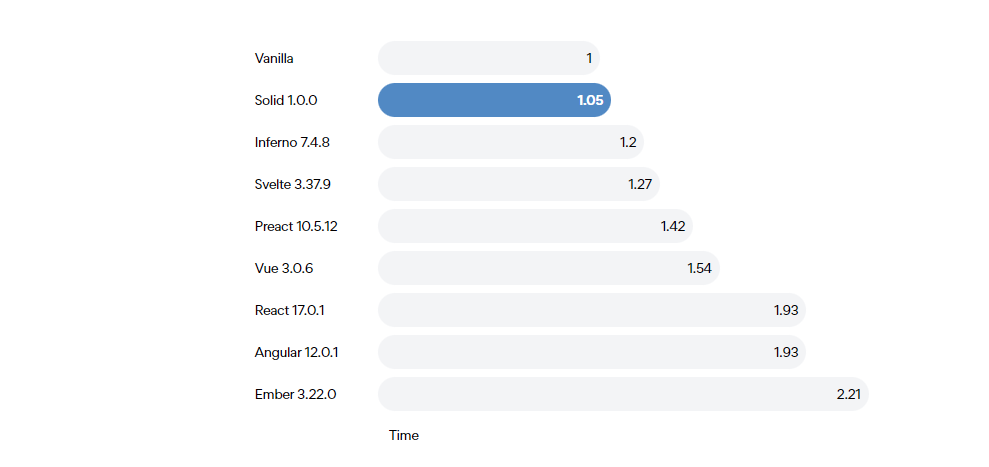Click the Solid 1.0.0 label
The height and width of the screenshot is (467, 989).
pos(286,100)
